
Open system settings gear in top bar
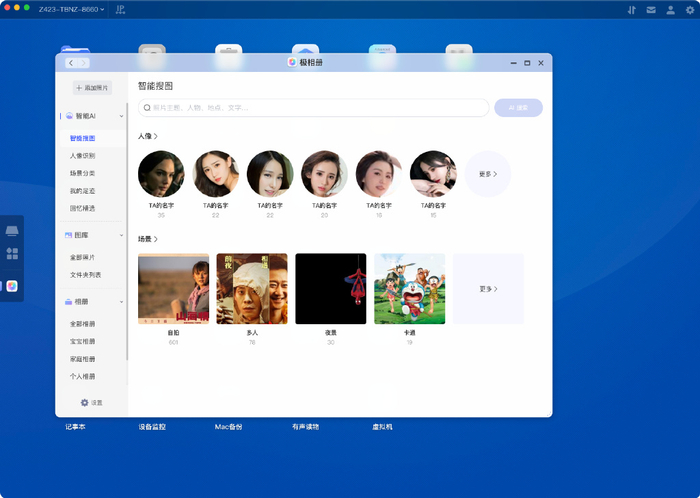coord(690,10)
